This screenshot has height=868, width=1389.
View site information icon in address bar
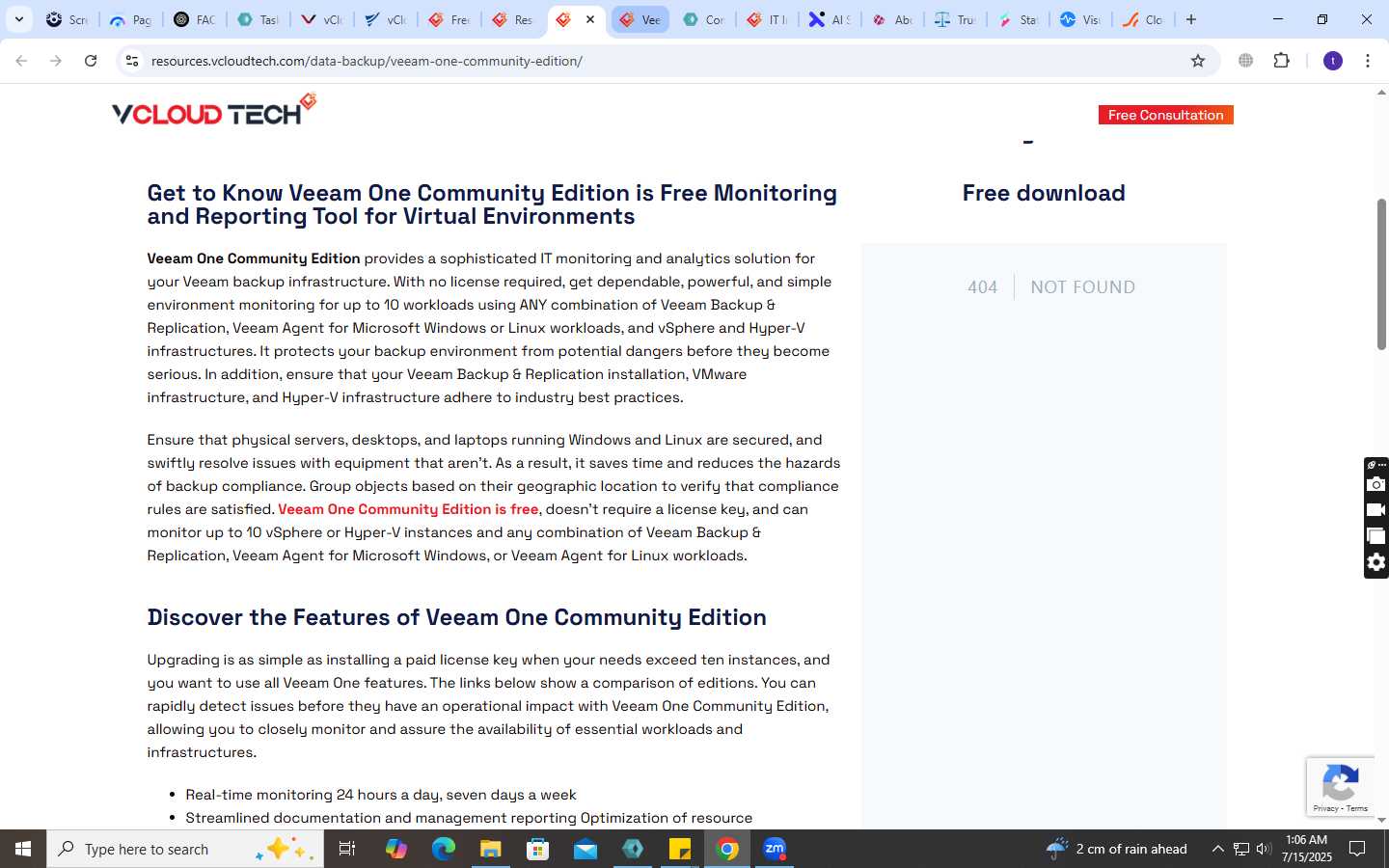tap(131, 61)
